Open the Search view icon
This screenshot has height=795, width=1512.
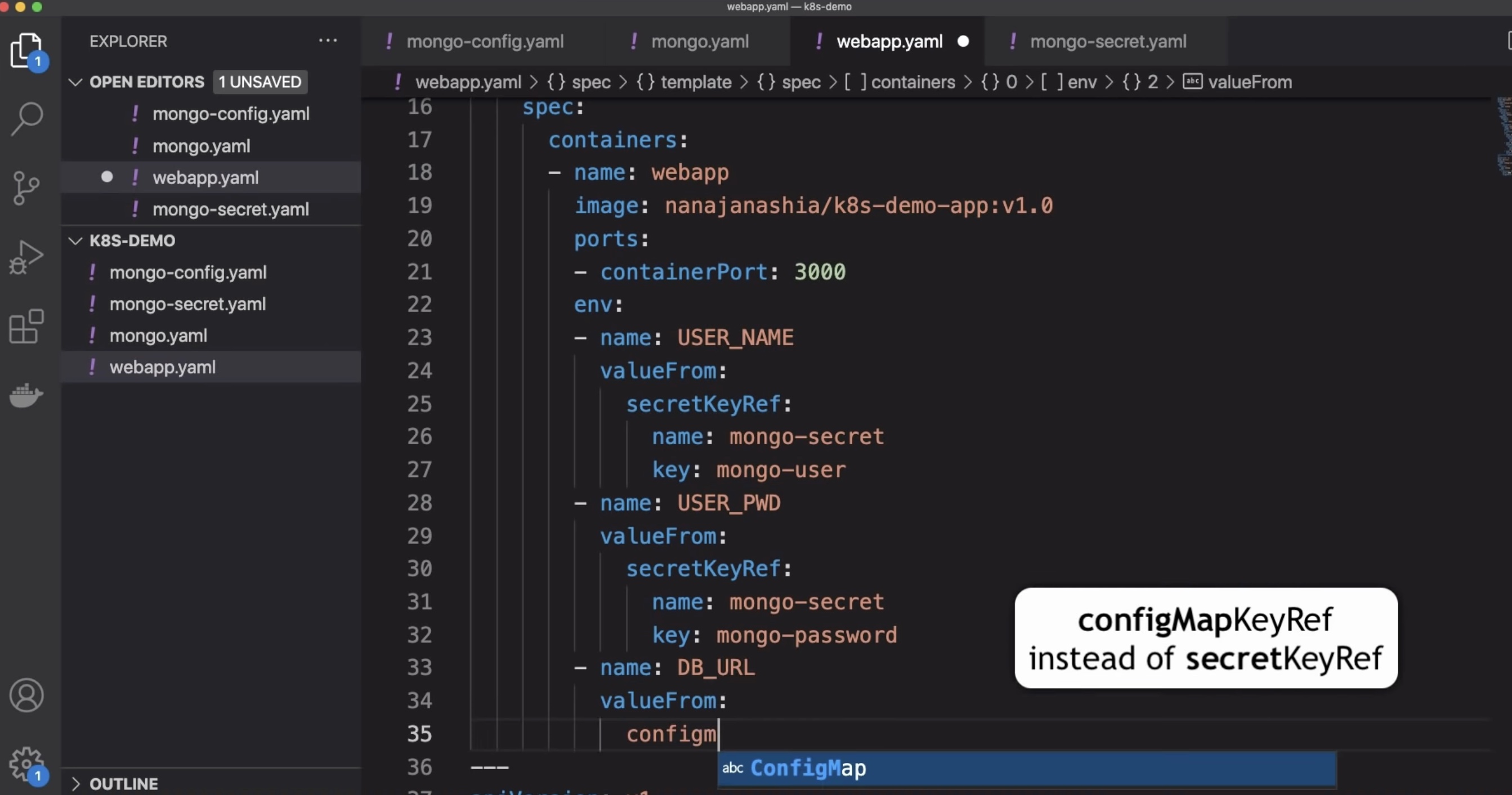point(27,119)
